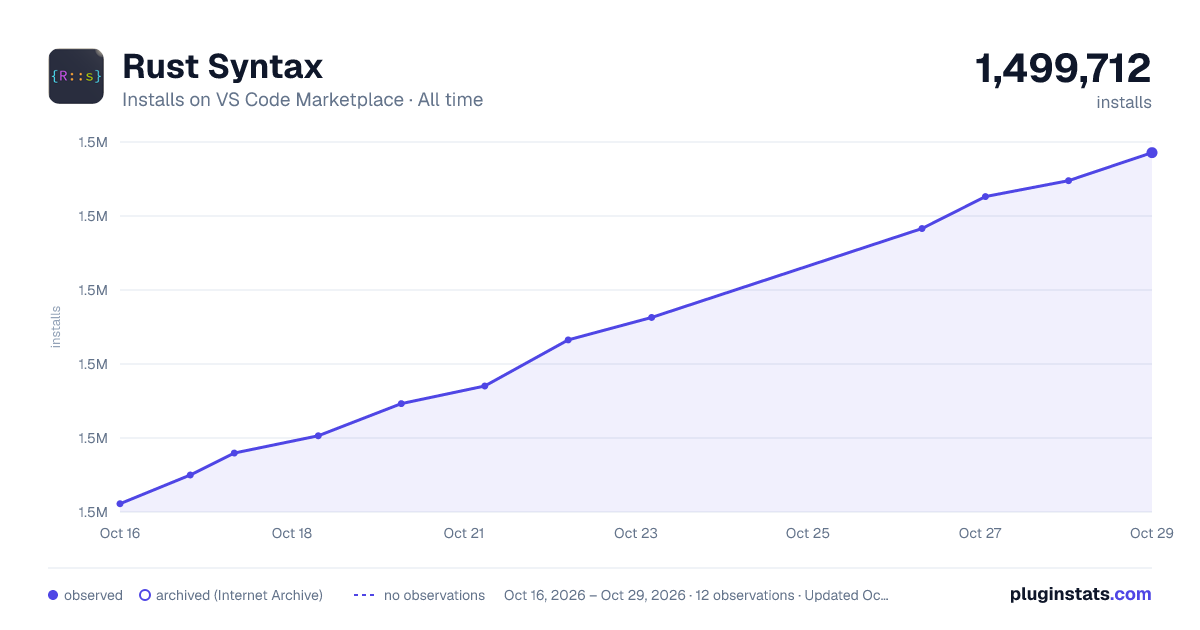Click the Oct 23 axis label
The width and height of the screenshot is (1200, 630).
coord(636,533)
